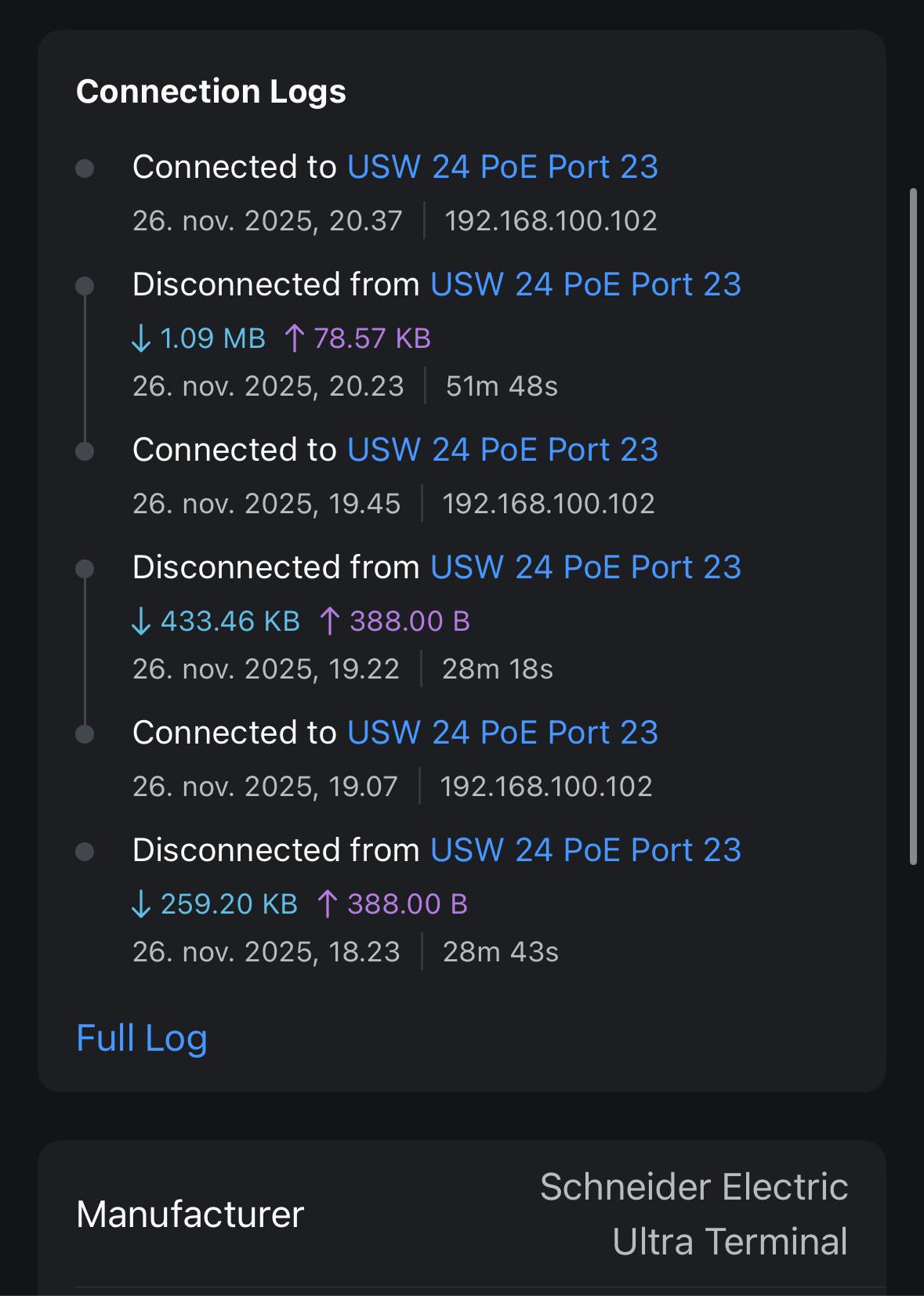Open port link in the 19.22 disconnected entry

pos(585,567)
